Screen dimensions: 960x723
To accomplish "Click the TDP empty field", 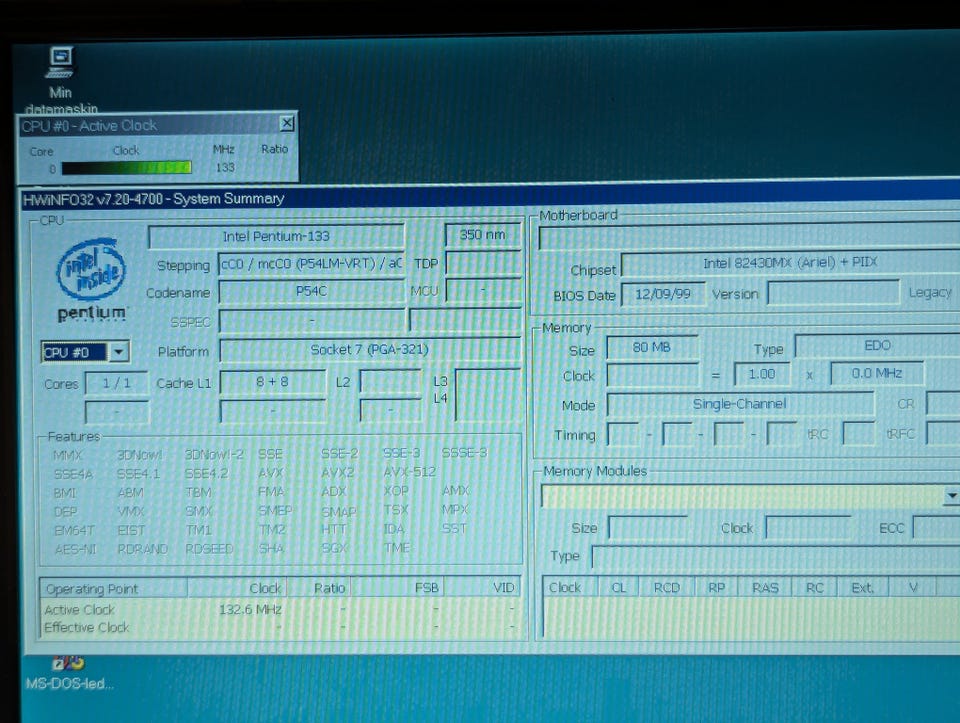I will click(x=483, y=263).
